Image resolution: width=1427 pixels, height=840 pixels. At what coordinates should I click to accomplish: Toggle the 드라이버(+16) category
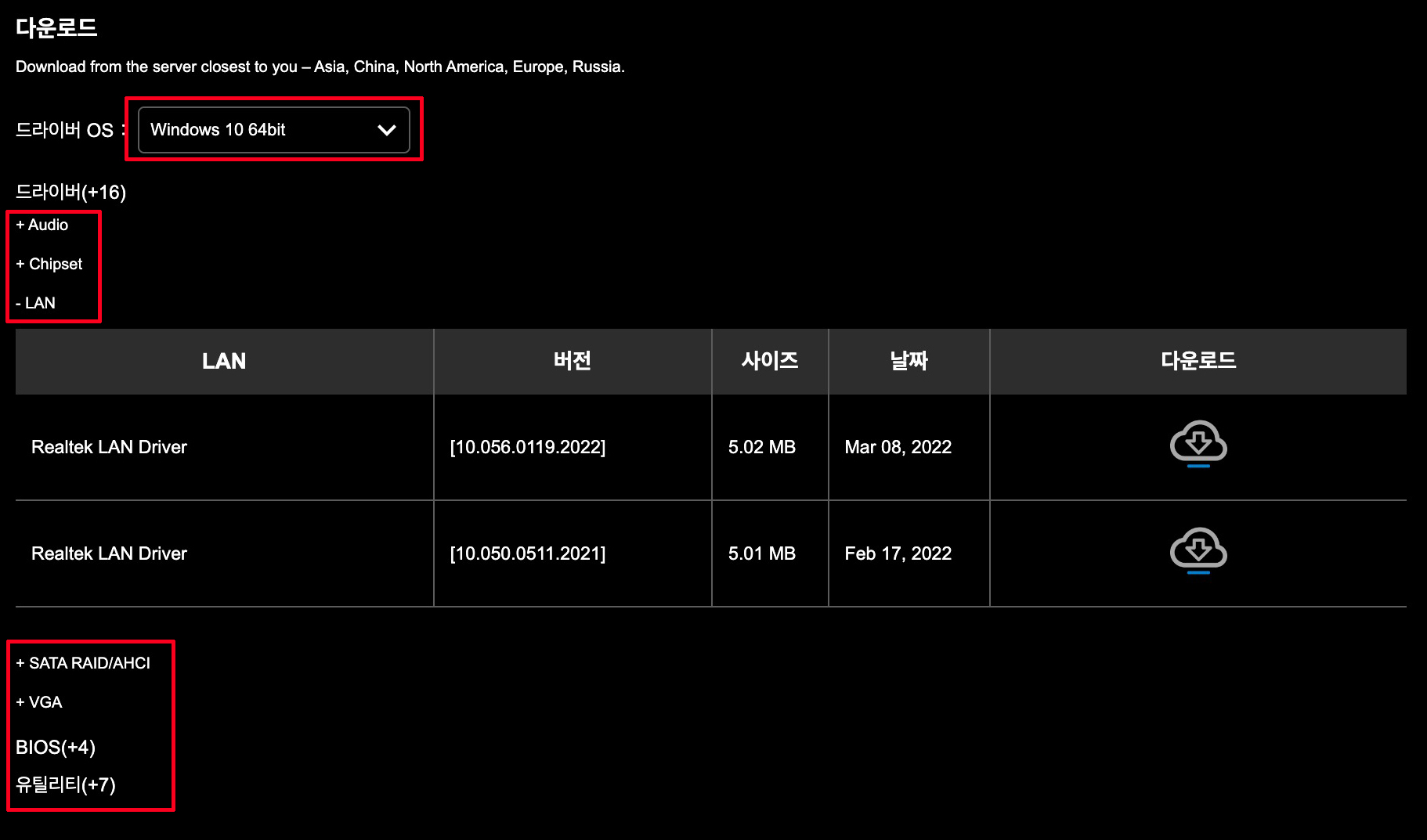tap(71, 192)
